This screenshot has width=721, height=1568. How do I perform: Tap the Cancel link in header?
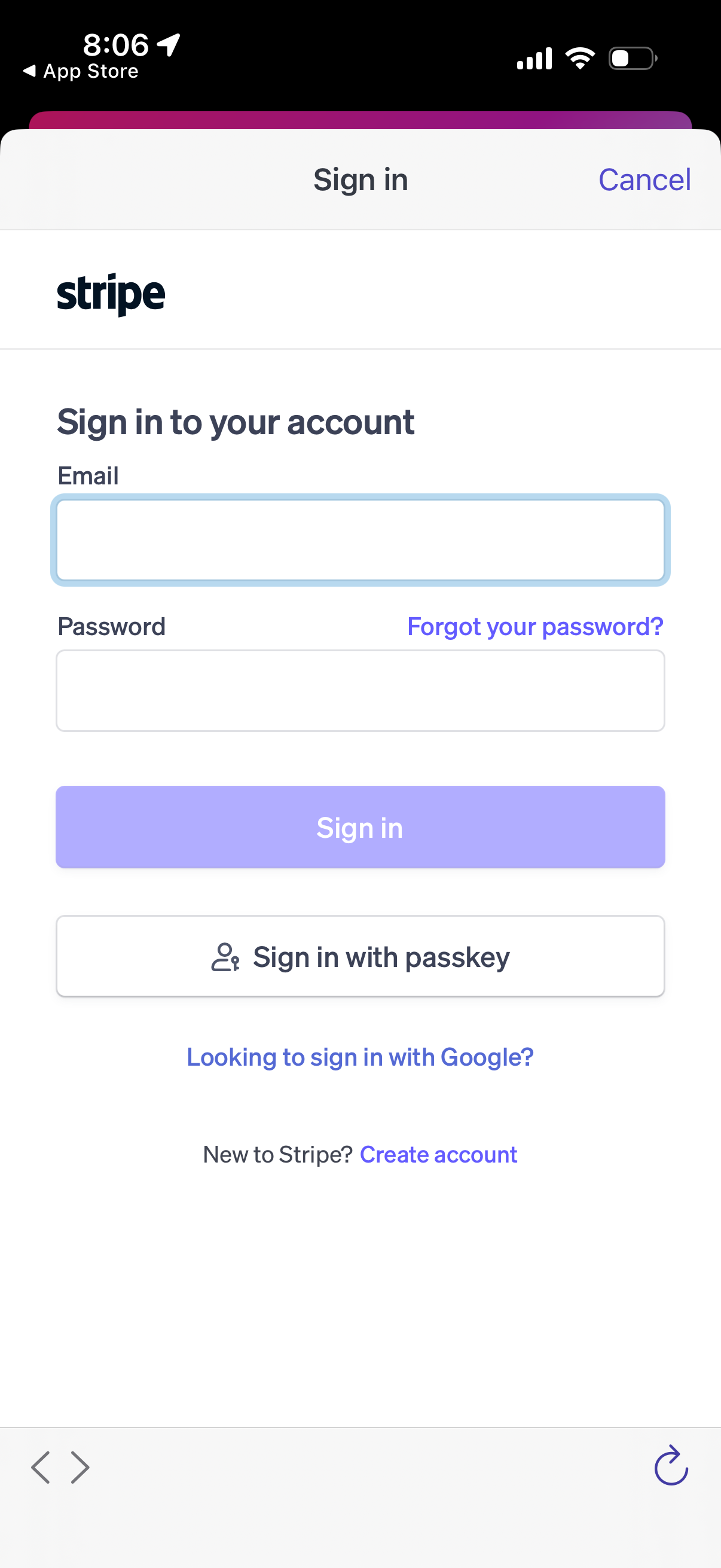point(644,179)
